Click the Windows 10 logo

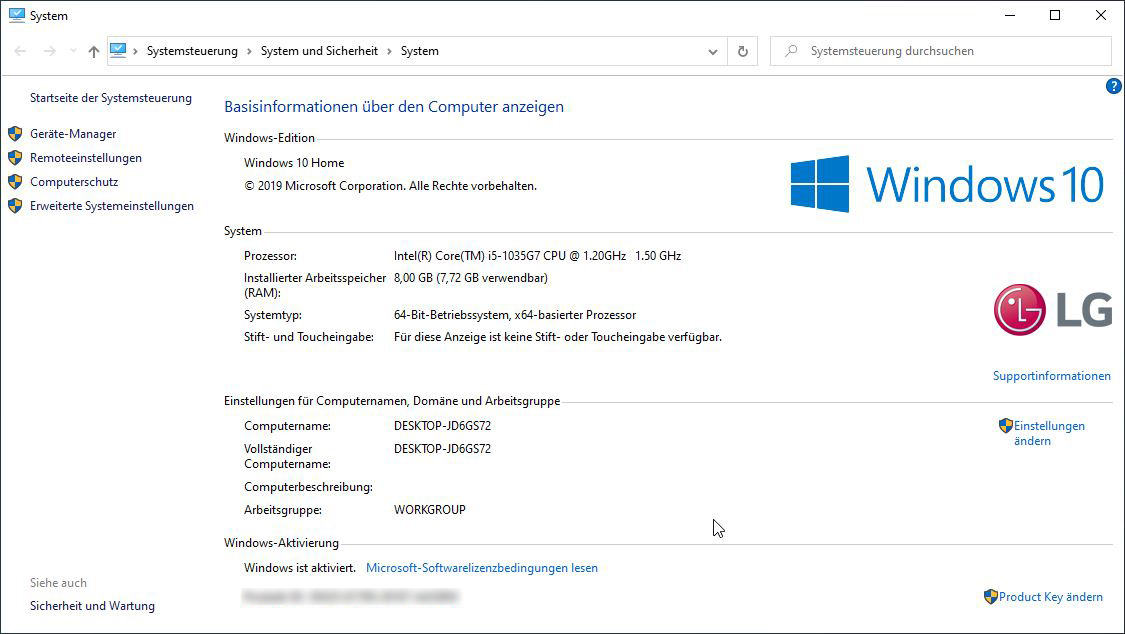pos(947,184)
